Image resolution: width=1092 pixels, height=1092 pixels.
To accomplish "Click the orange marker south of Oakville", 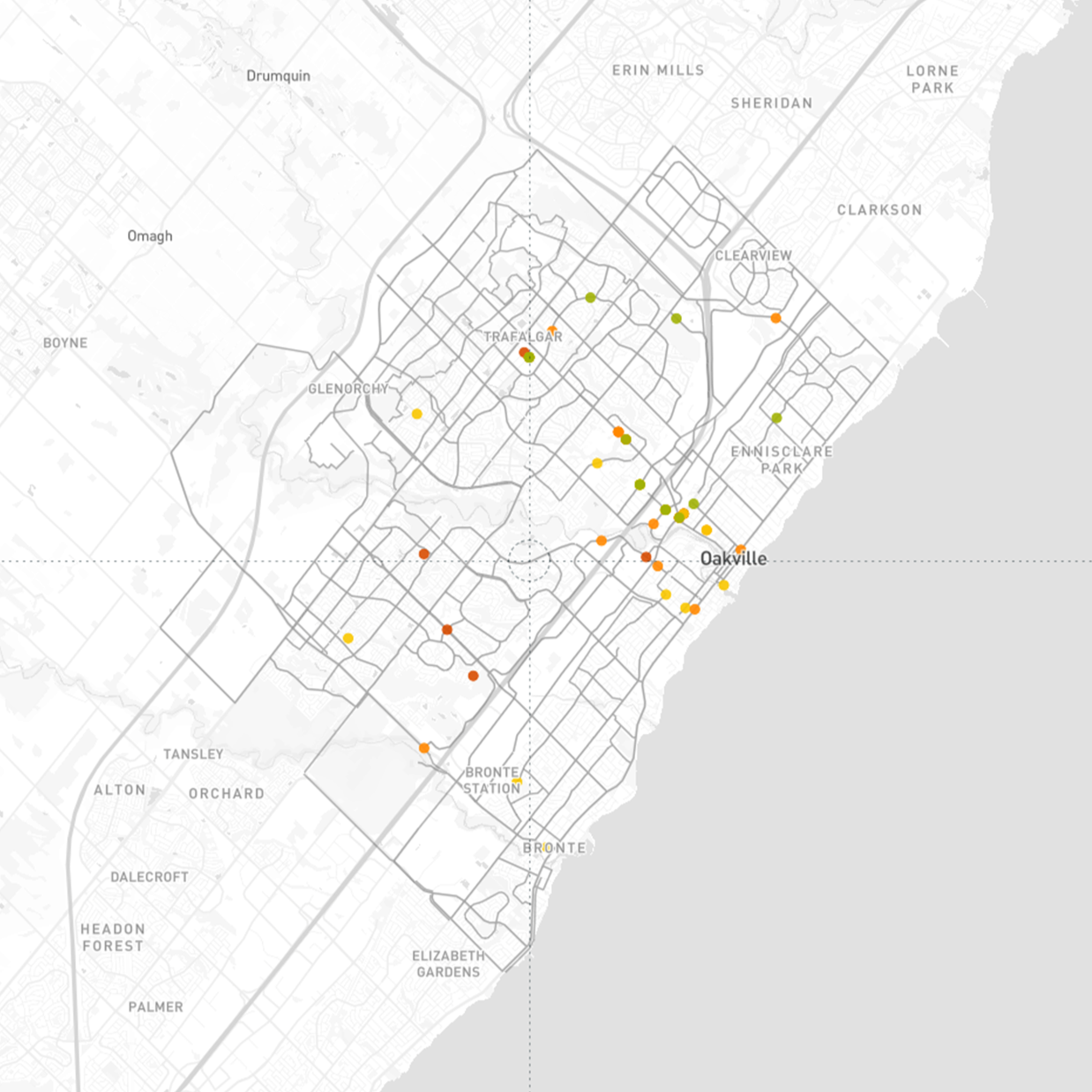I will click(x=695, y=609).
